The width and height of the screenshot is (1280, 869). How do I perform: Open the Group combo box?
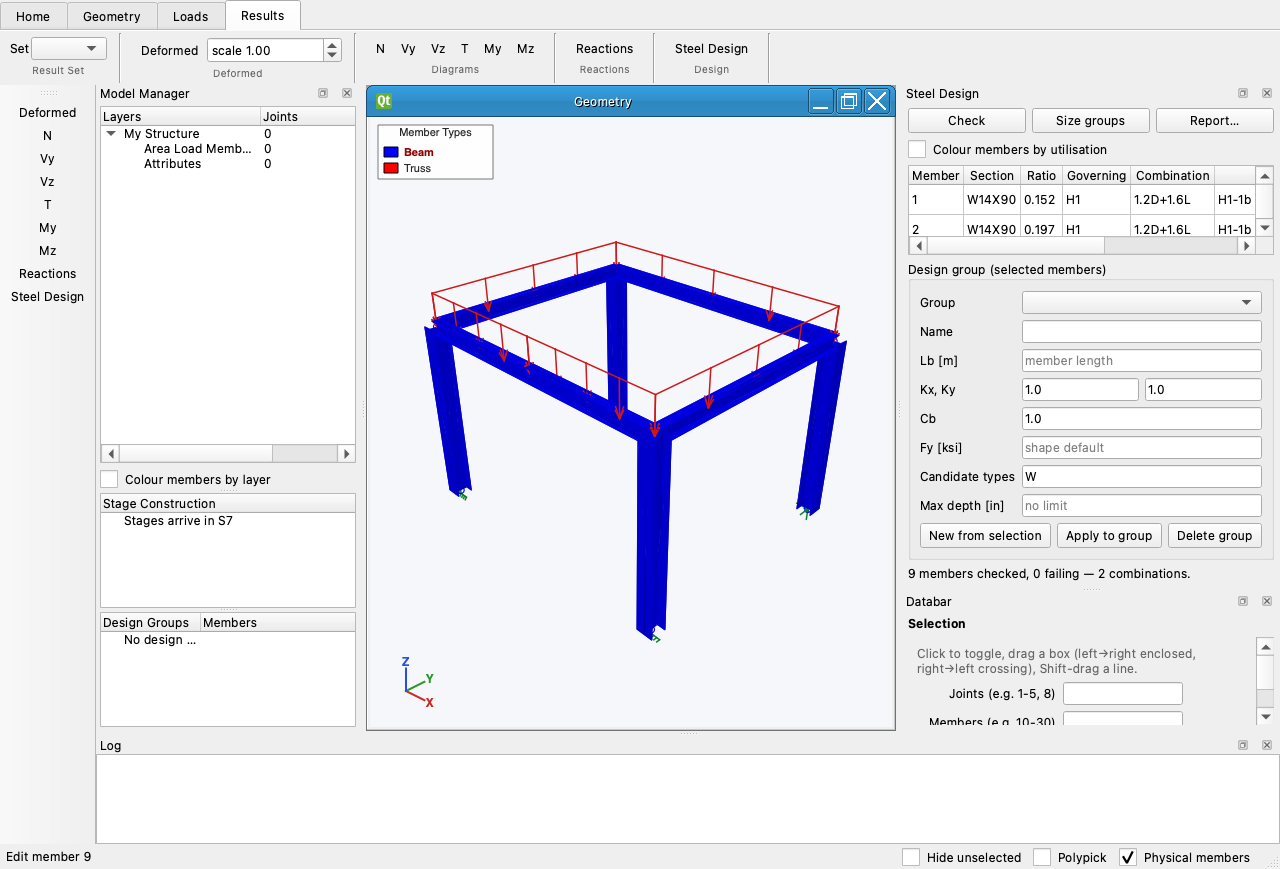tap(1142, 302)
